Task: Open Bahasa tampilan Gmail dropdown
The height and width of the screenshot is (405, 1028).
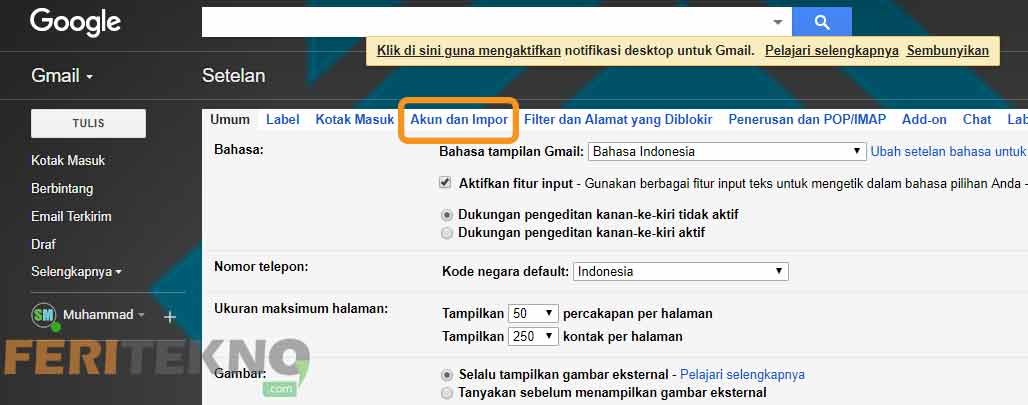Action: coord(727,151)
